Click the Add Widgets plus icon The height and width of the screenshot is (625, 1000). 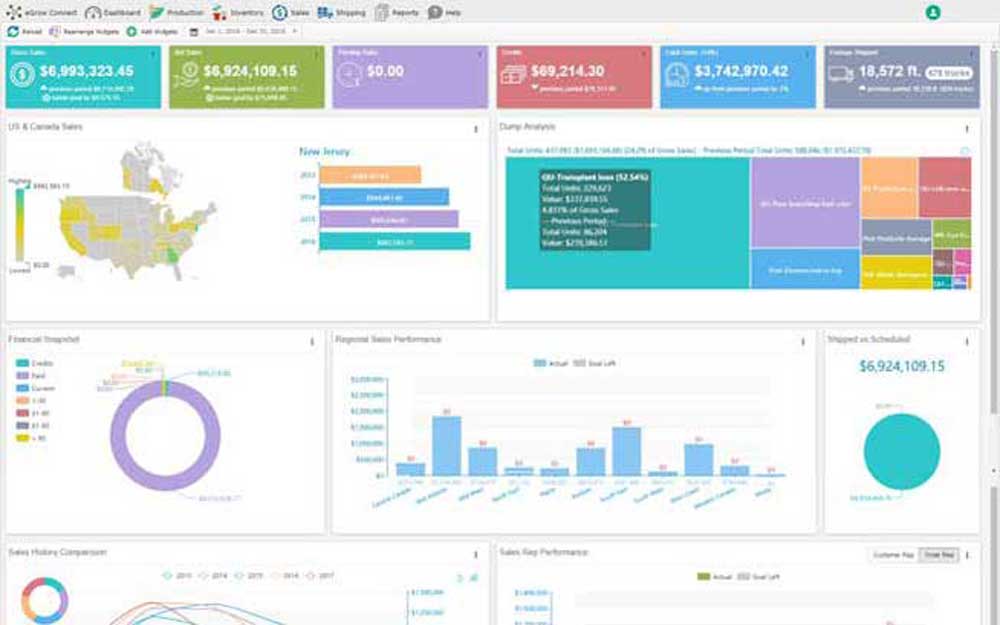[131, 32]
